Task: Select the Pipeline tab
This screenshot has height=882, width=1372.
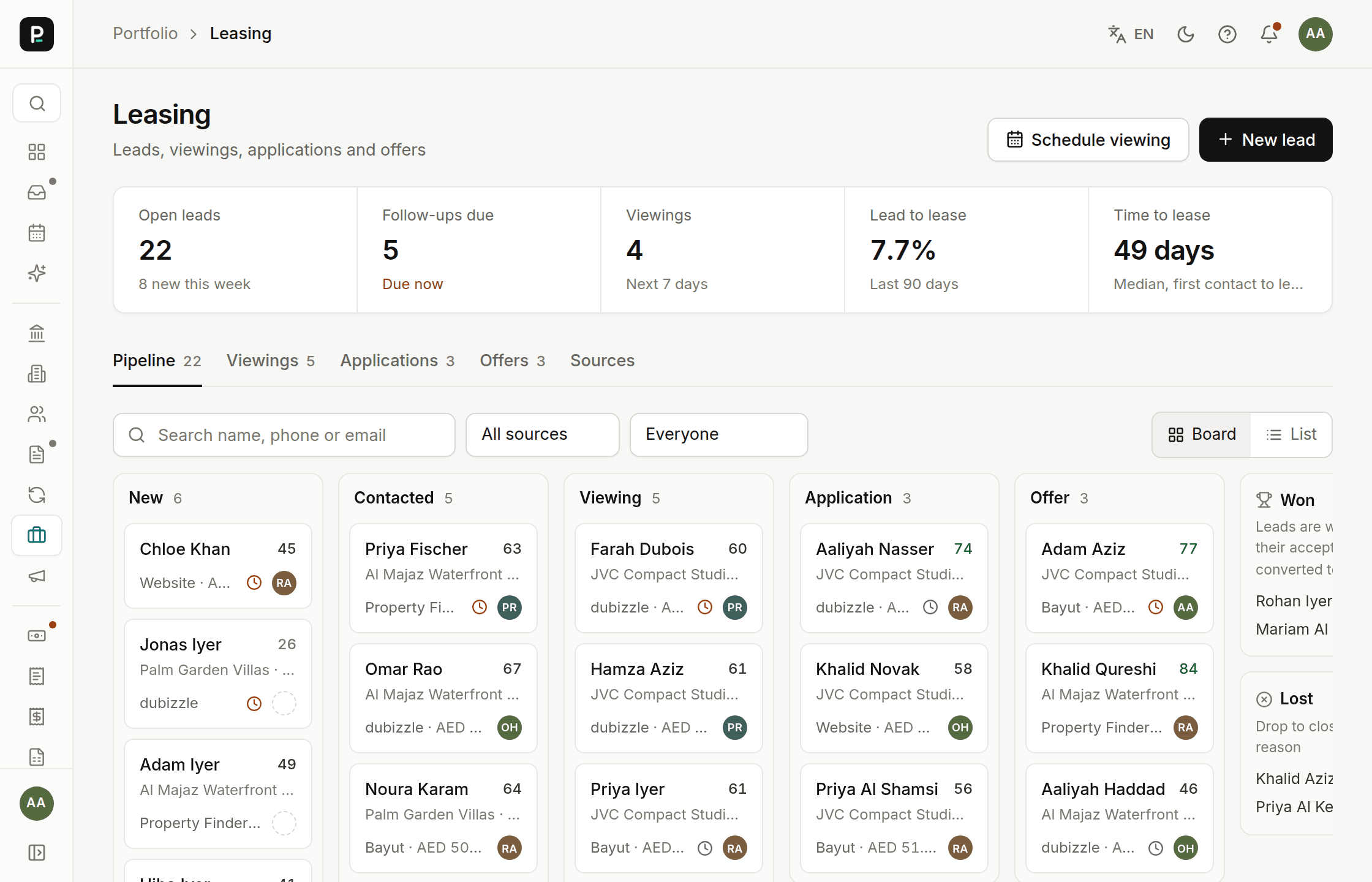Action: [x=157, y=361]
